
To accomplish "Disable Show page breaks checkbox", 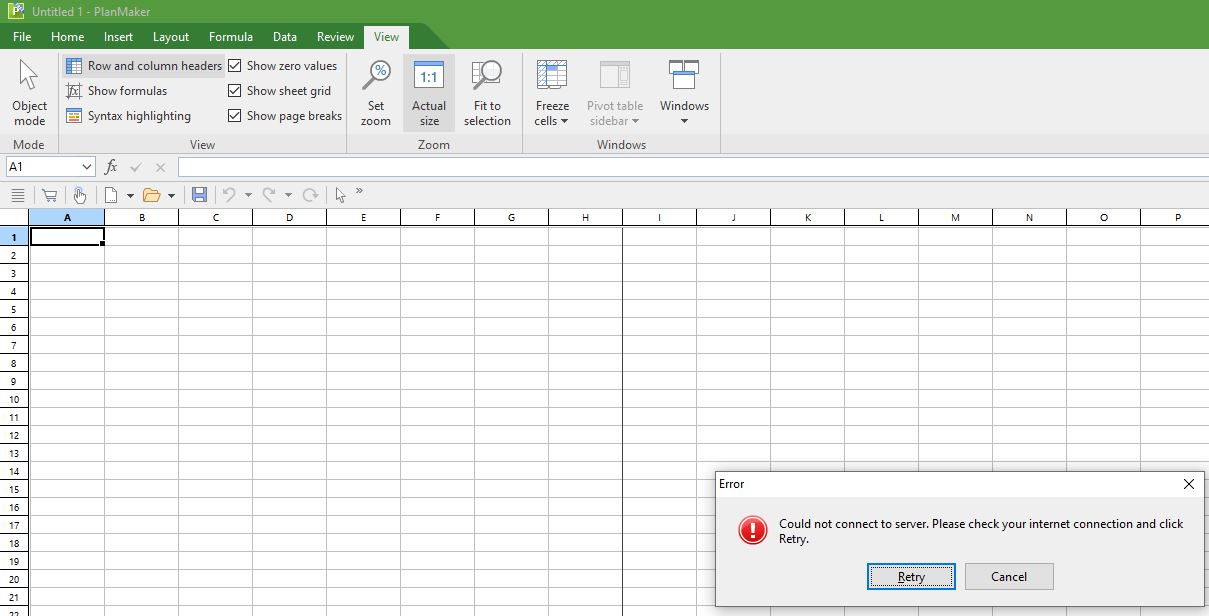I will 235,116.
